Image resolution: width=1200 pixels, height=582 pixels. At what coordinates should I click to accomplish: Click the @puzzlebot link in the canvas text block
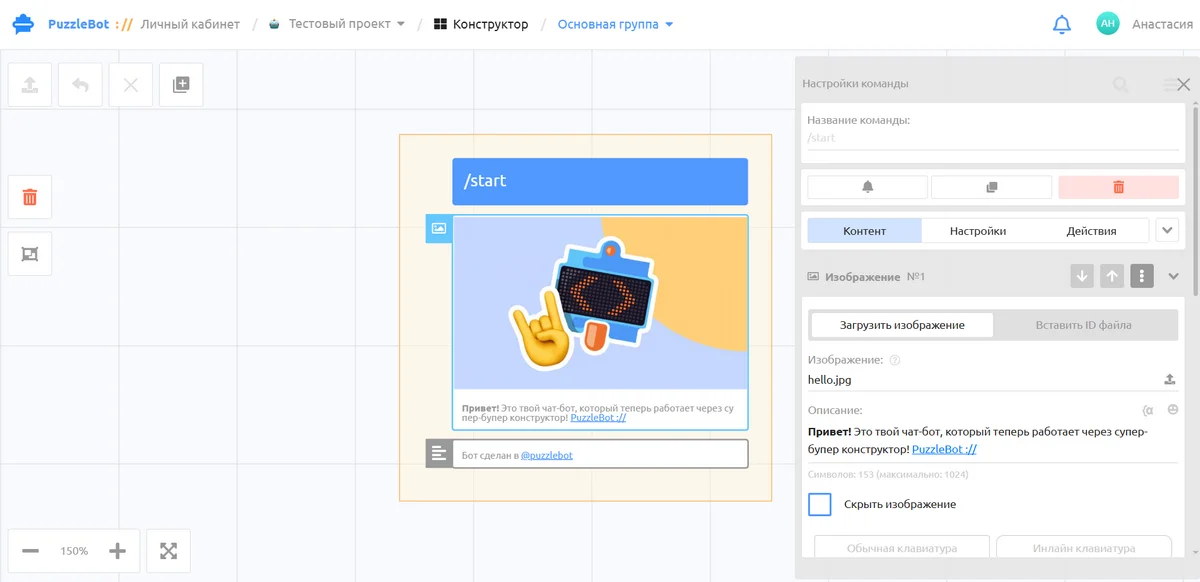tap(547, 455)
